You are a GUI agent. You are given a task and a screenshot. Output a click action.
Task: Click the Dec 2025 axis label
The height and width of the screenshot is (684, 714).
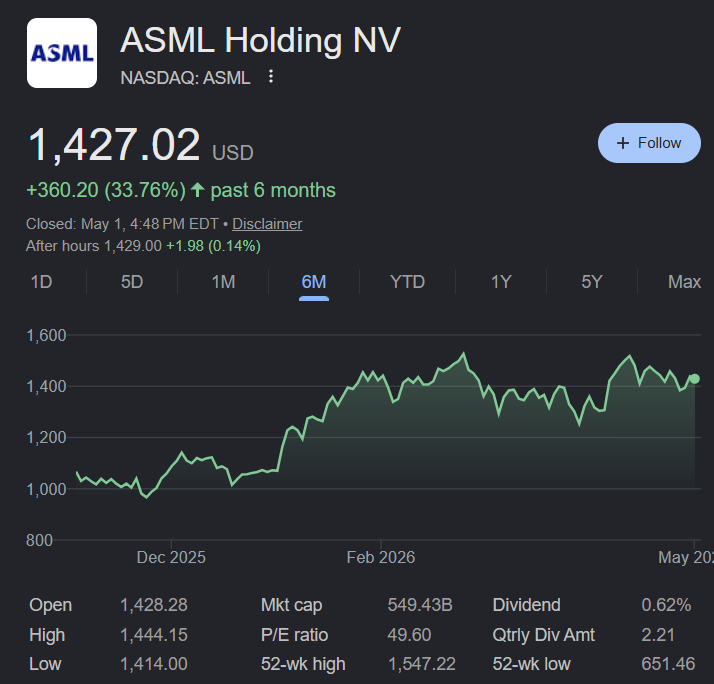coord(171,557)
